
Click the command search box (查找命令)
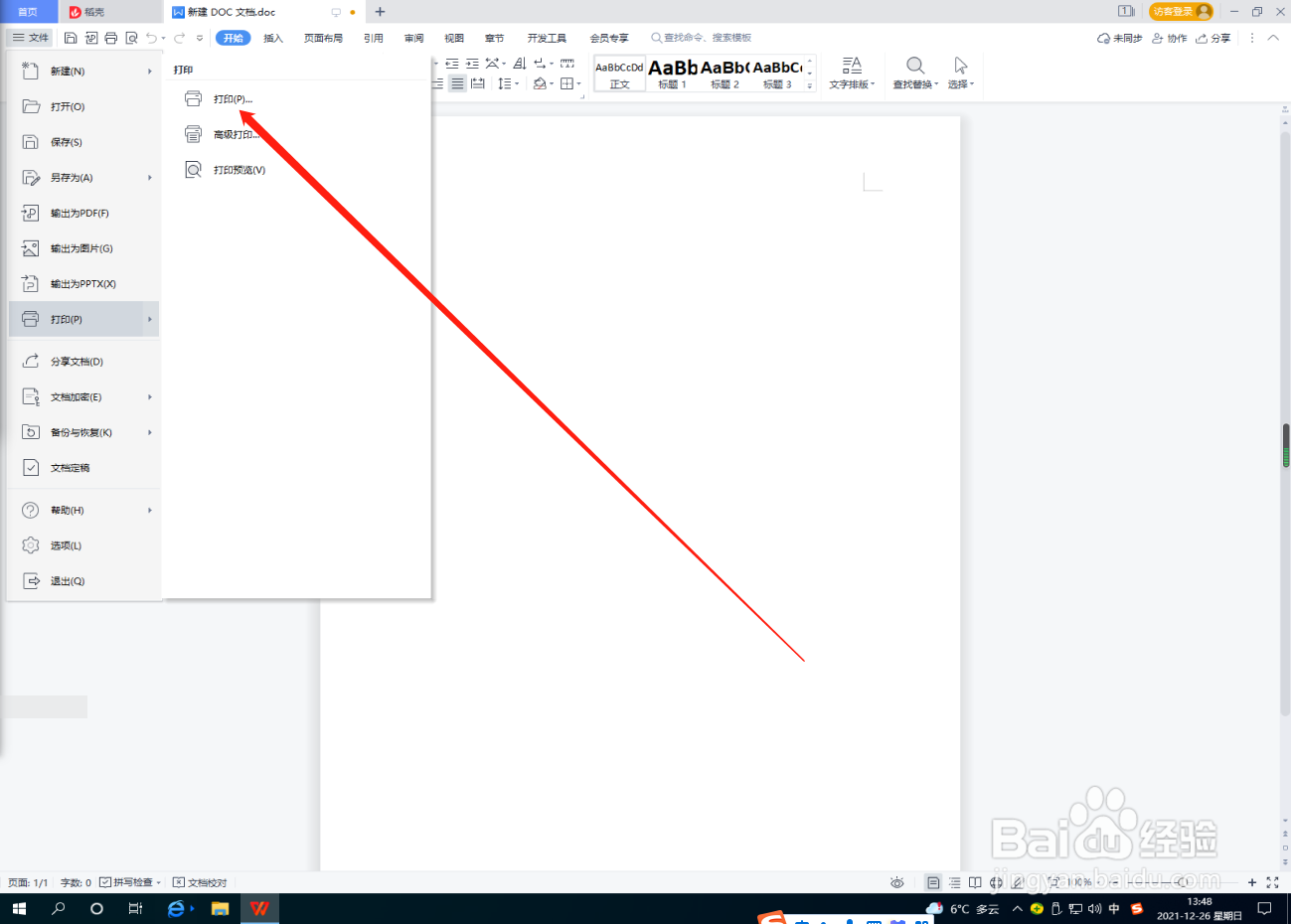(702, 38)
